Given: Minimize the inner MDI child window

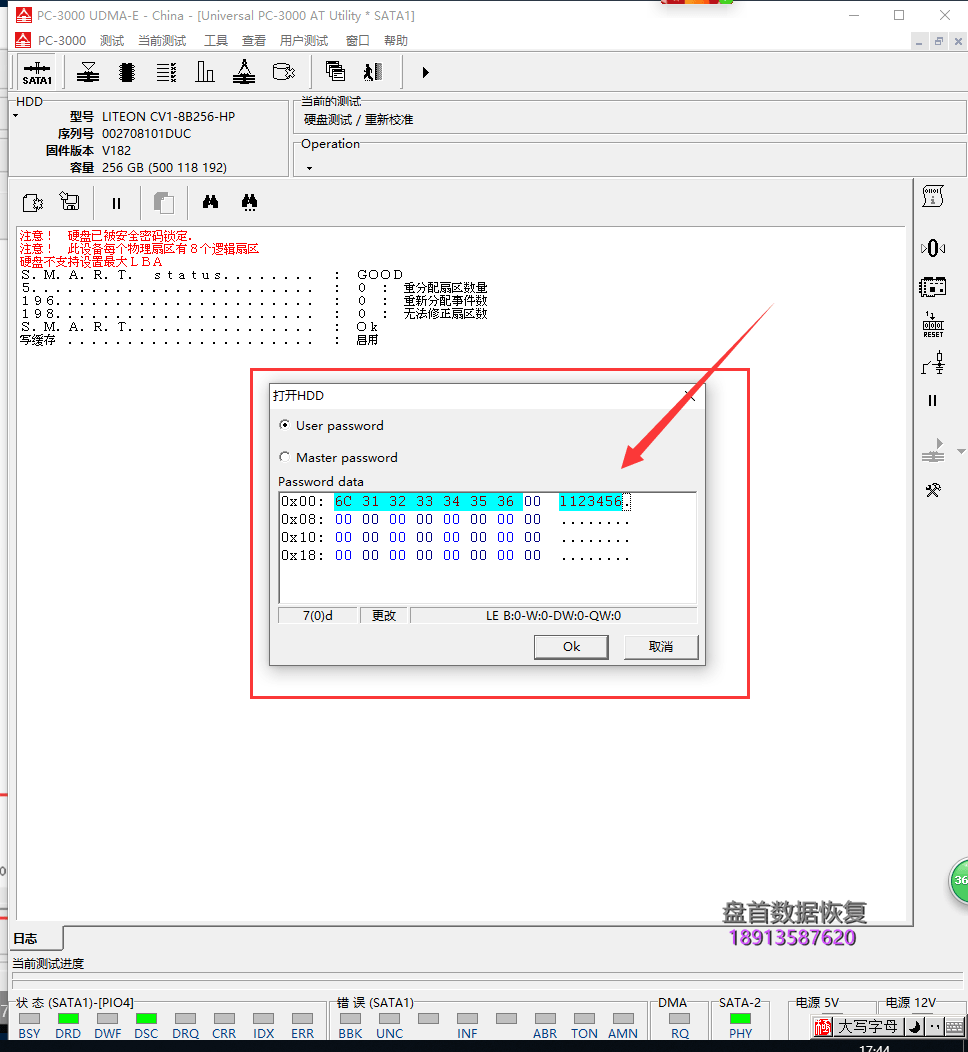Looking at the screenshot, I should [919, 42].
